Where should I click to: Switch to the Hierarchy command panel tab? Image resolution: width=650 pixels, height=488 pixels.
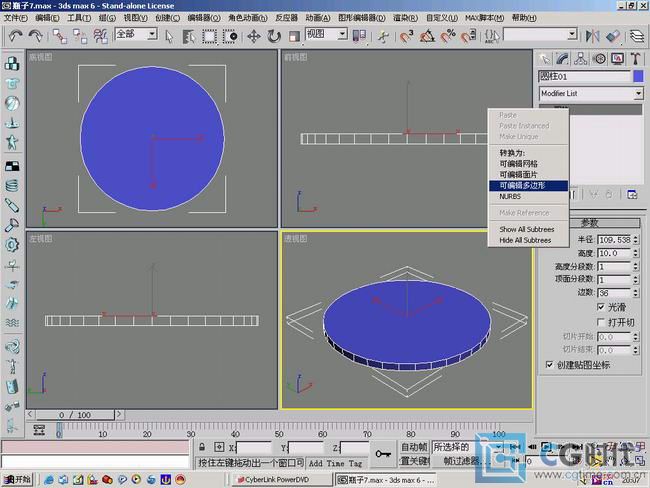(581, 59)
